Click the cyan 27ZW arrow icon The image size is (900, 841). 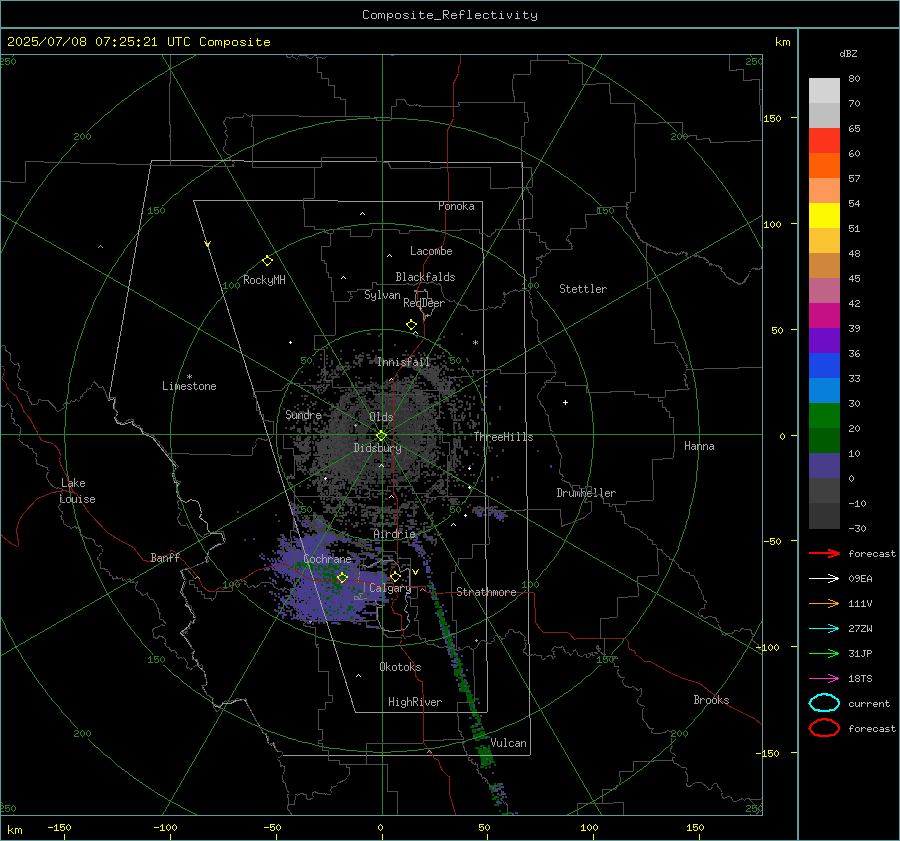tap(824, 629)
